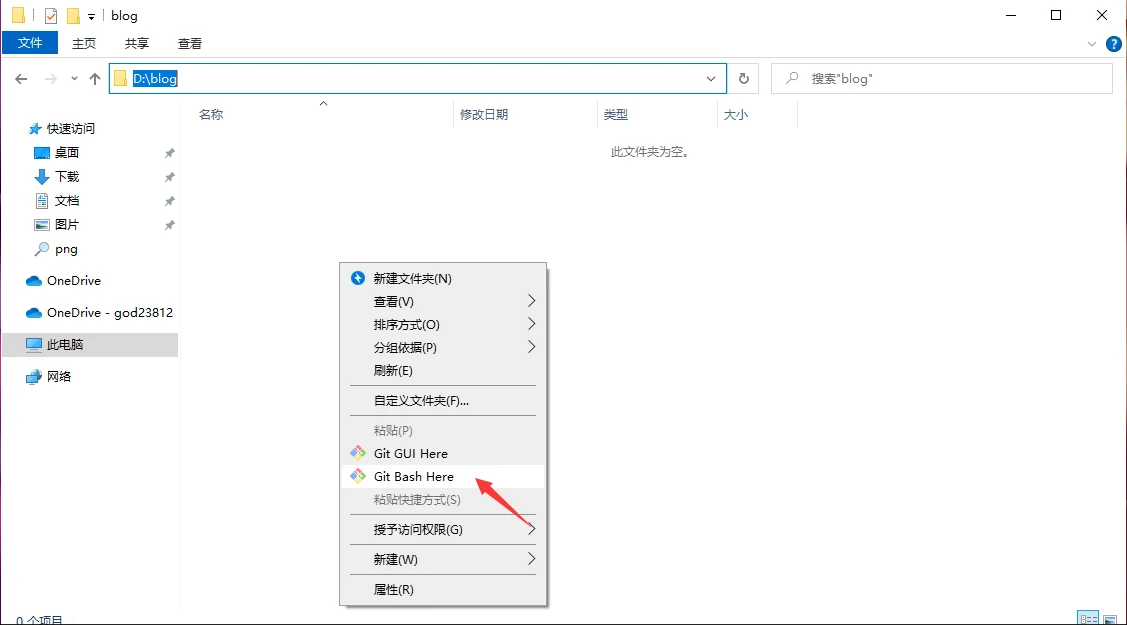Screen dimensions: 1127x625
Task: Click the Git GUI Here icon
Action: pyautogui.click(x=358, y=454)
